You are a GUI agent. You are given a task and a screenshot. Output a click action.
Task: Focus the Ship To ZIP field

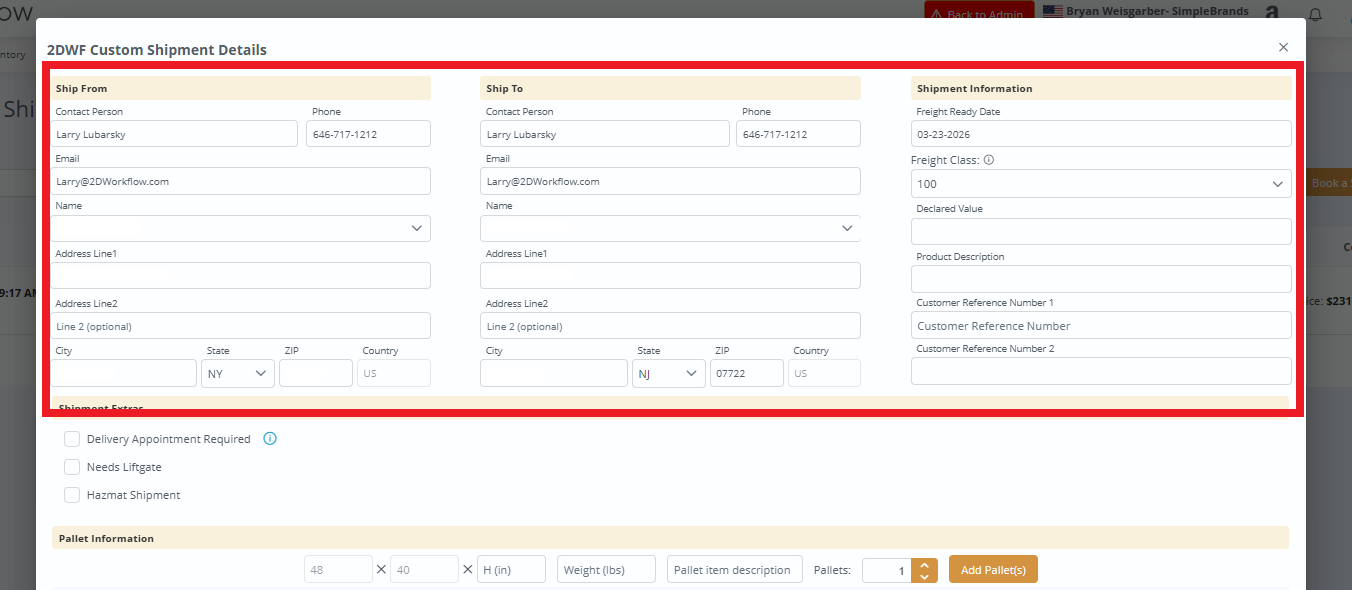[746, 373]
